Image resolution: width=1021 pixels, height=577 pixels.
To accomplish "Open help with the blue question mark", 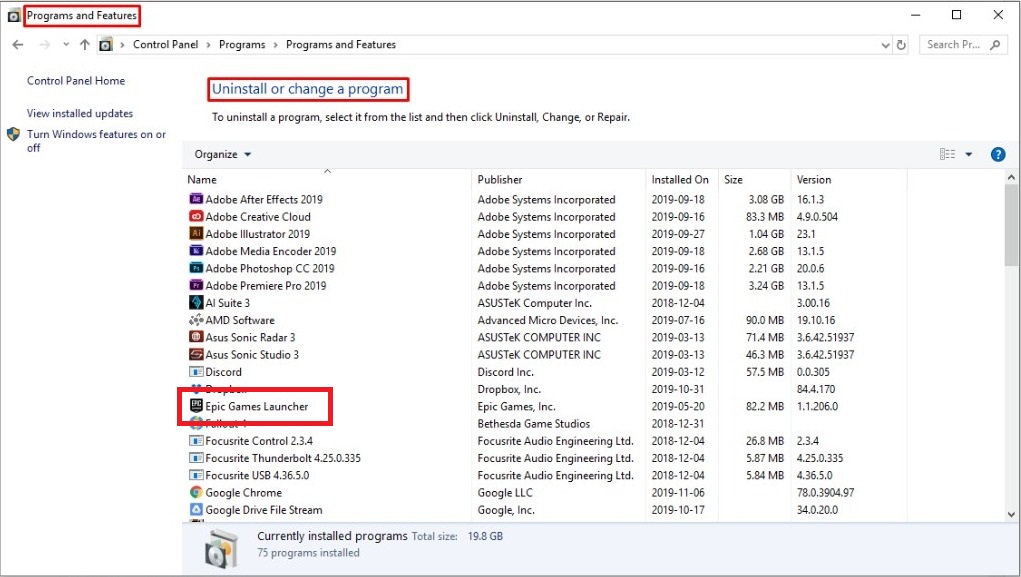I will click(x=997, y=154).
